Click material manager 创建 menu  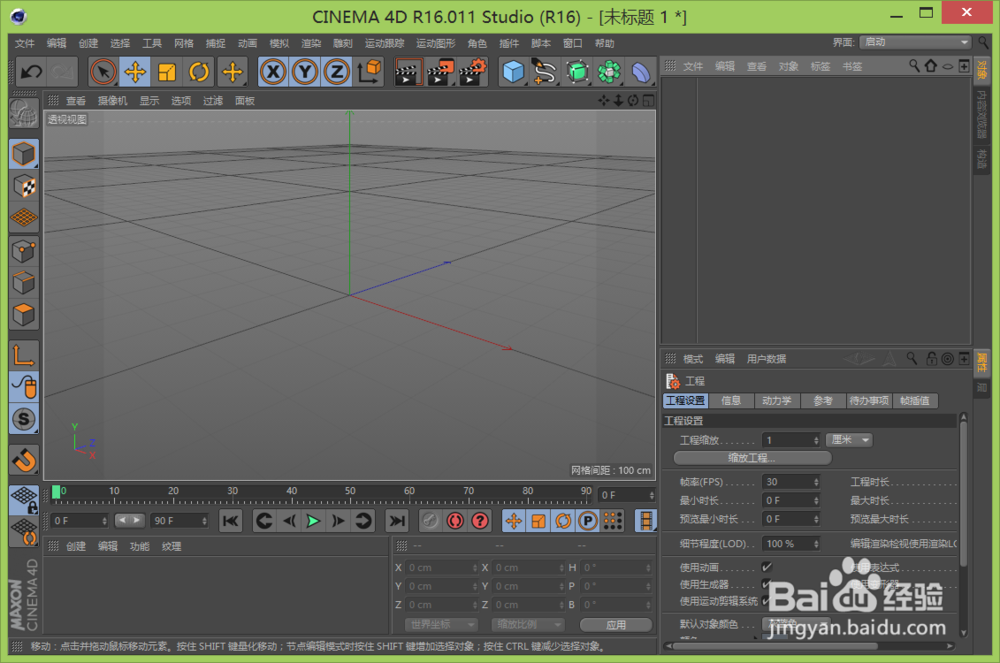(76, 546)
